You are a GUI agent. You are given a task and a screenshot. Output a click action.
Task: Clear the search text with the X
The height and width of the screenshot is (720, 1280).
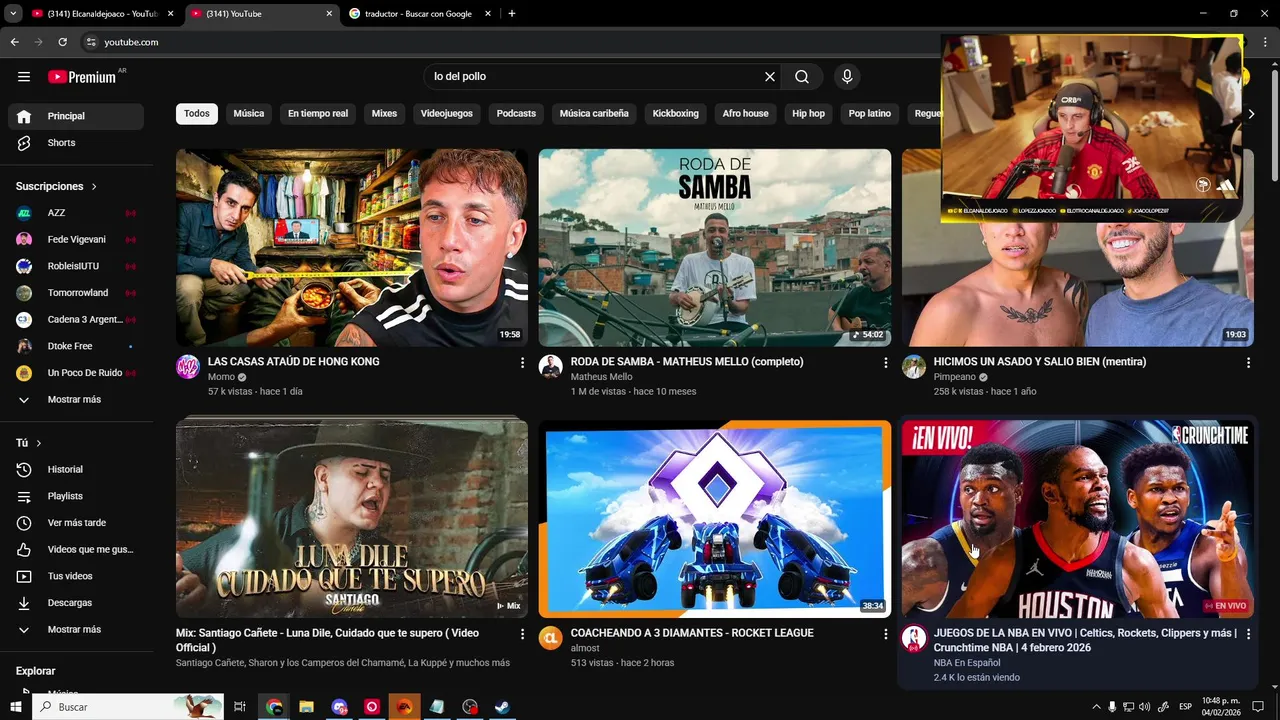pos(770,77)
